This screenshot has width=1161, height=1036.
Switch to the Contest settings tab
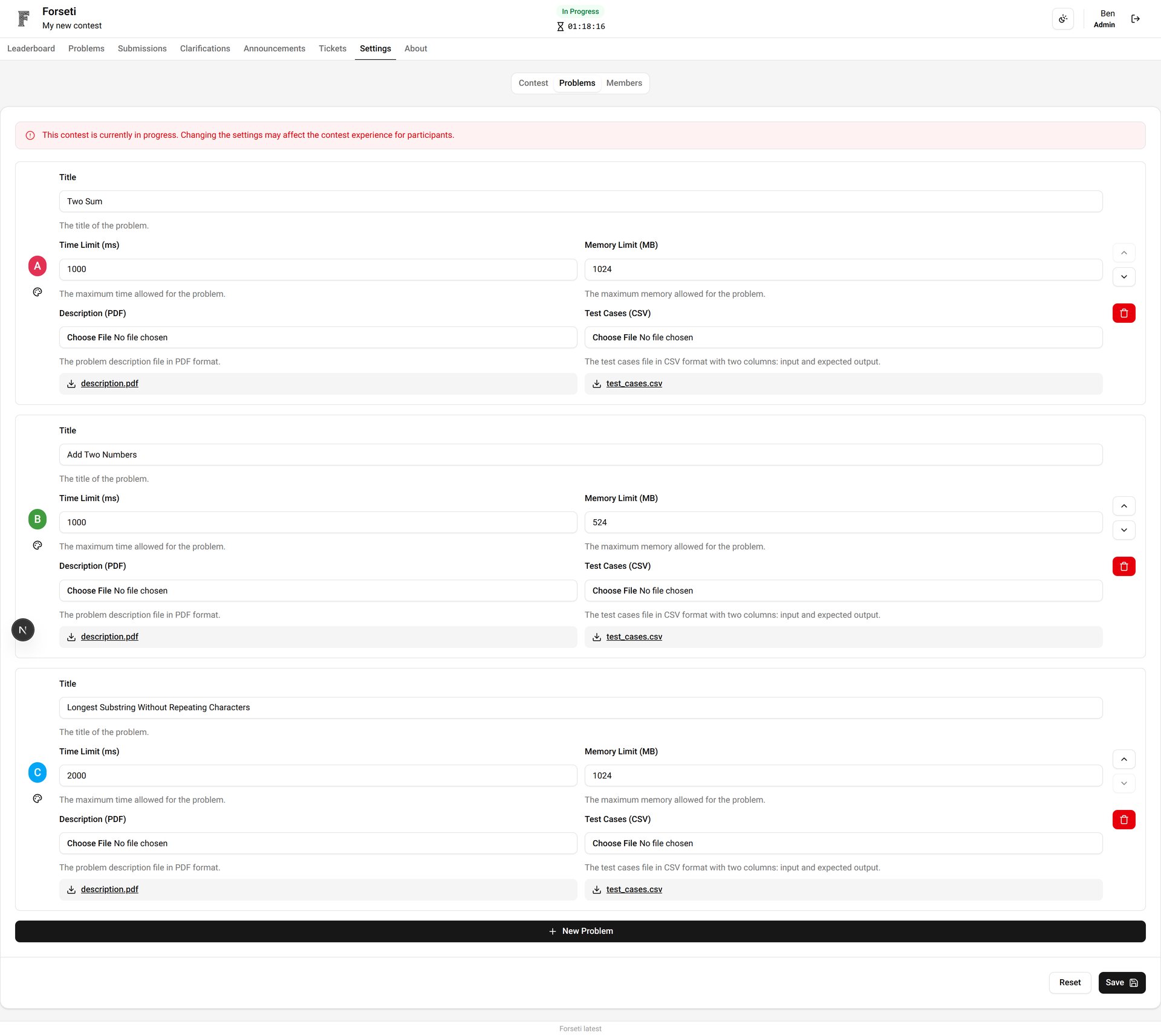click(x=533, y=83)
